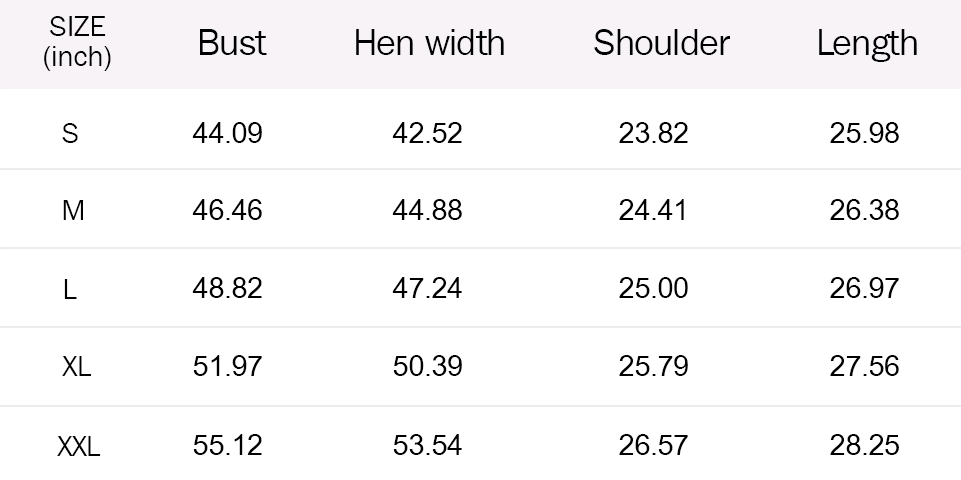This screenshot has width=961, height=480.
Task: Click the Bust column header
Action: 232,43
